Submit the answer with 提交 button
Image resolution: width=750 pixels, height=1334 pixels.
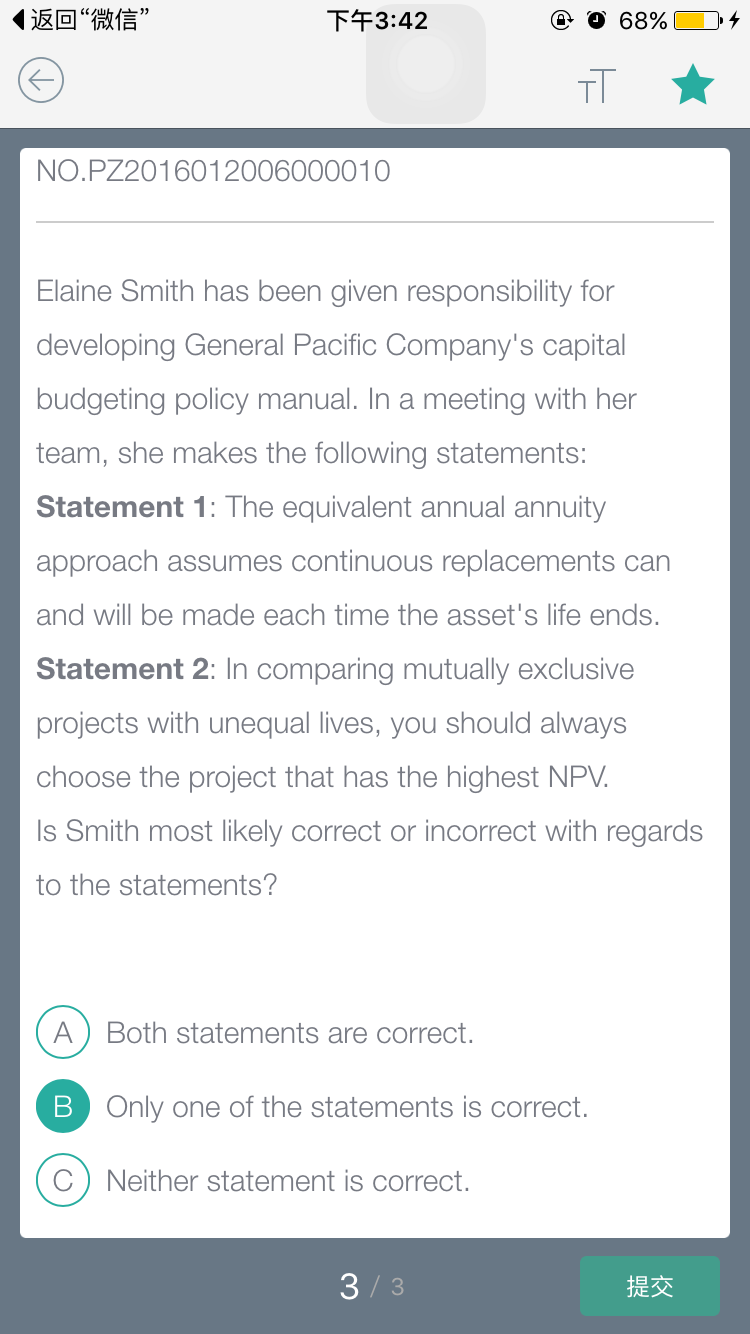point(650,1286)
